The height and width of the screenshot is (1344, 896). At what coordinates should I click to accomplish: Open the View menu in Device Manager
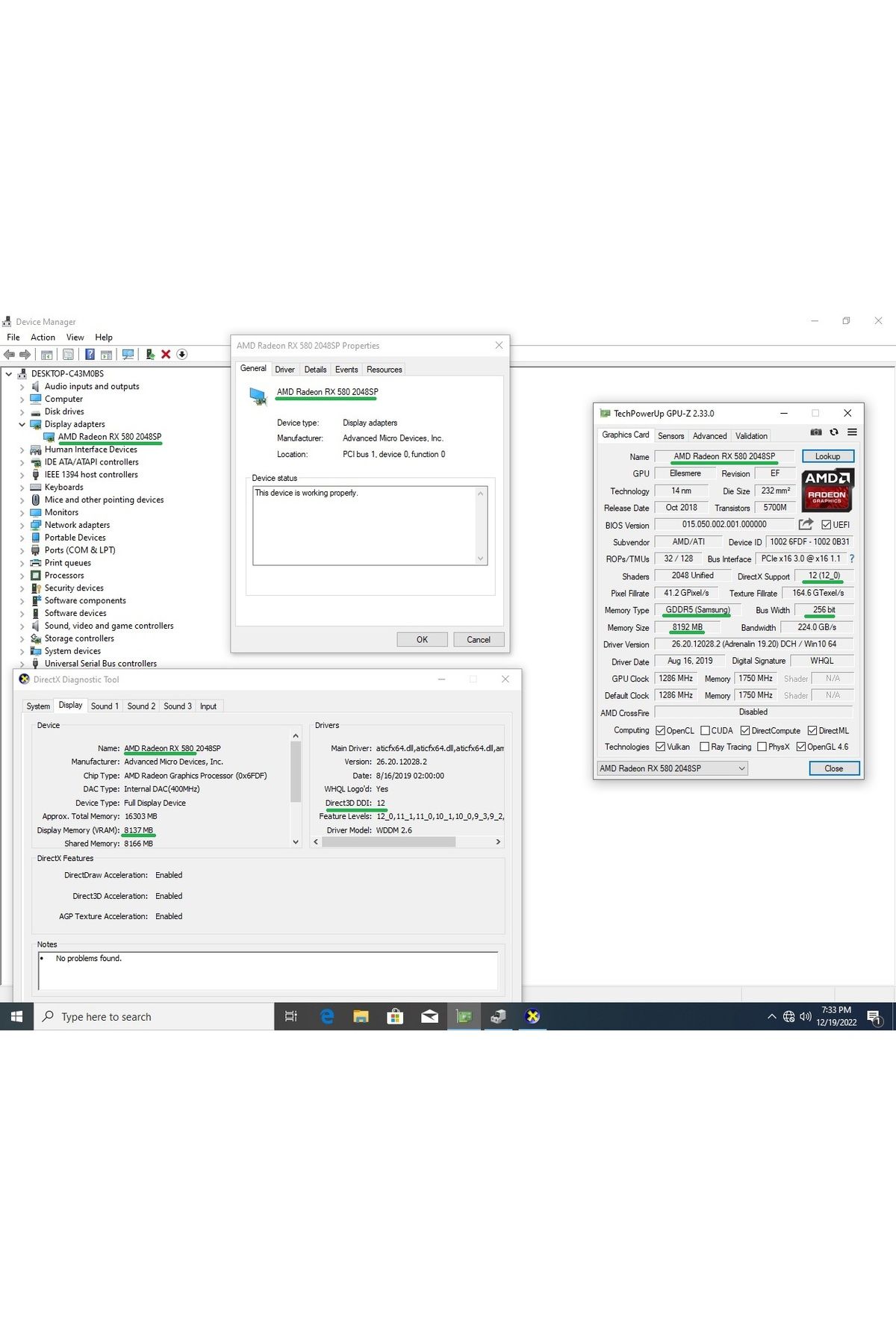click(75, 337)
